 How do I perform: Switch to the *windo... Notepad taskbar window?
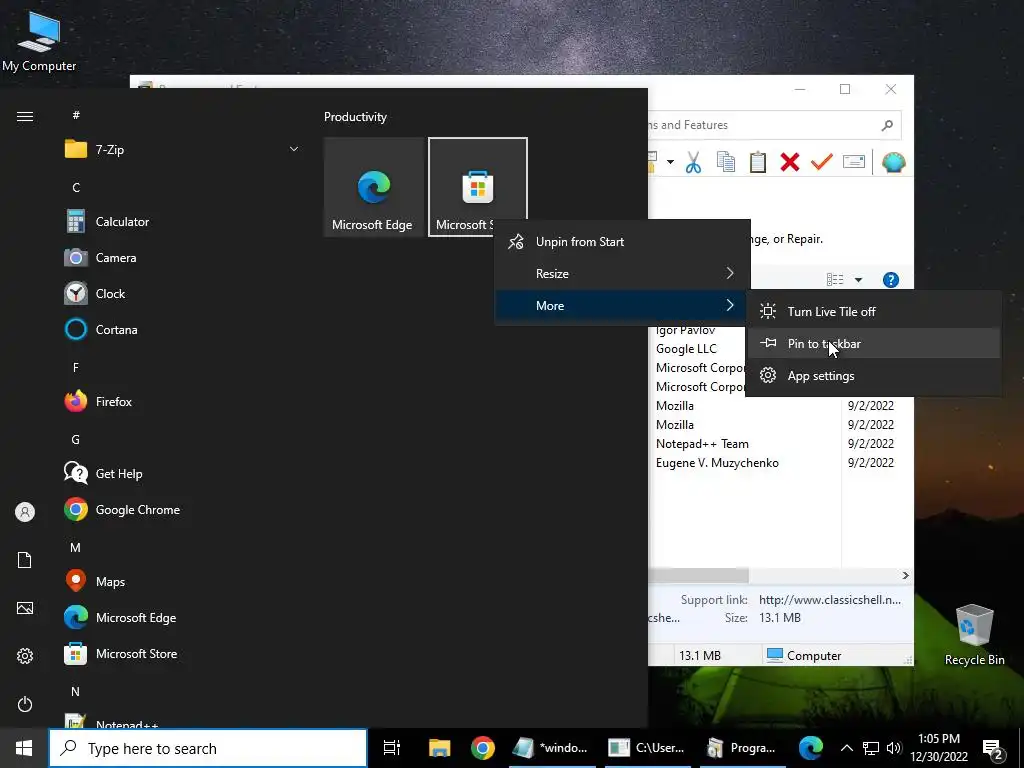click(x=551, y=748)
